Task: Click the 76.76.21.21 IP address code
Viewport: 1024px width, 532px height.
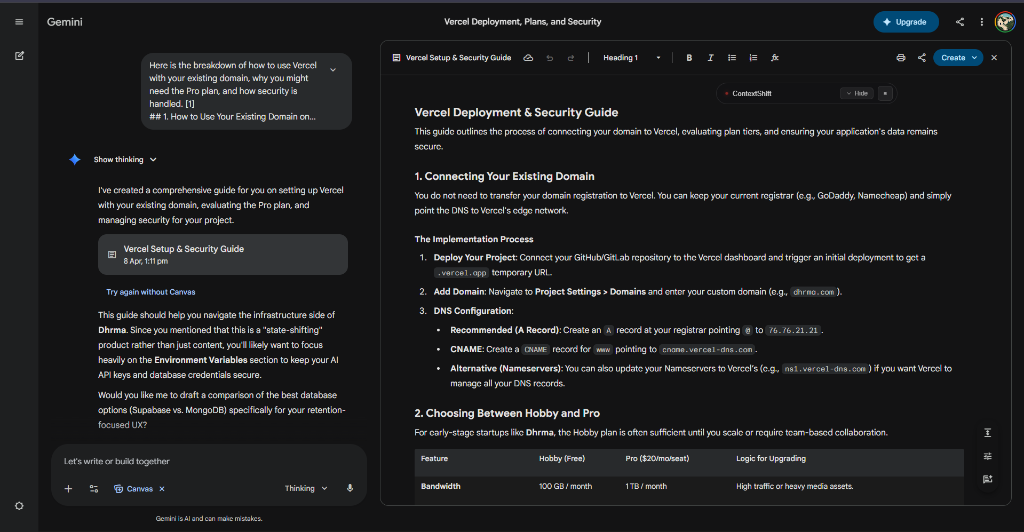Action: click(793, 330)
